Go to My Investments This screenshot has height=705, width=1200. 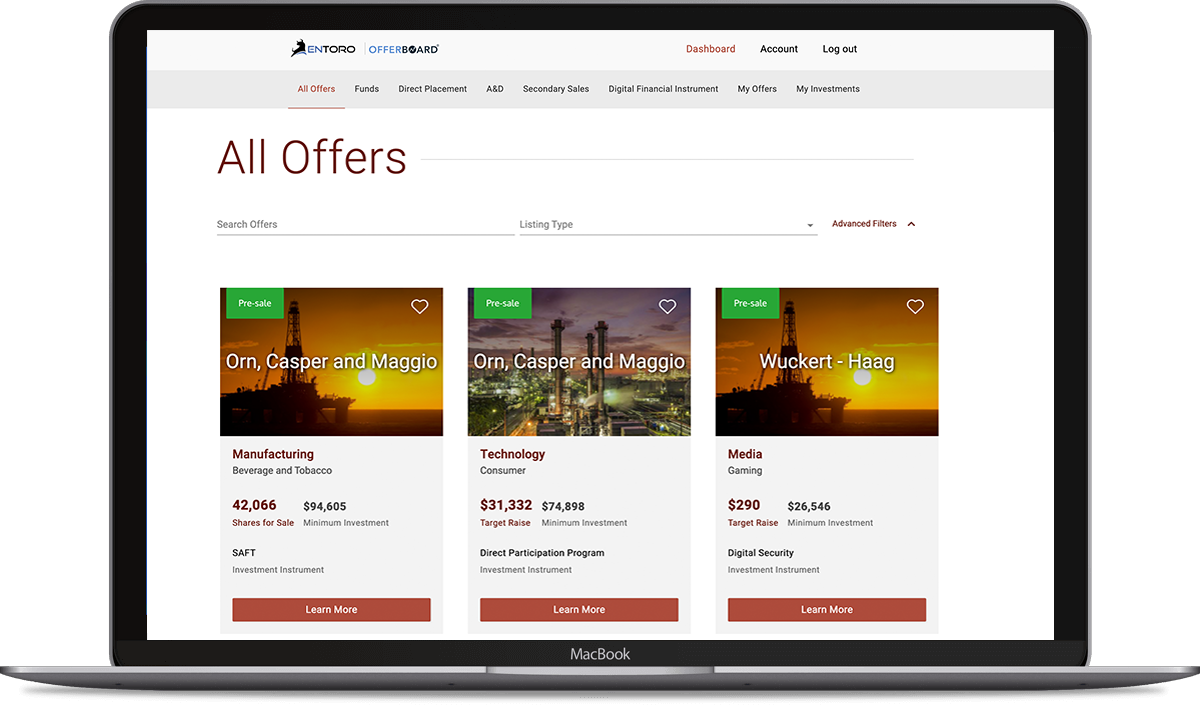[828, 89]
